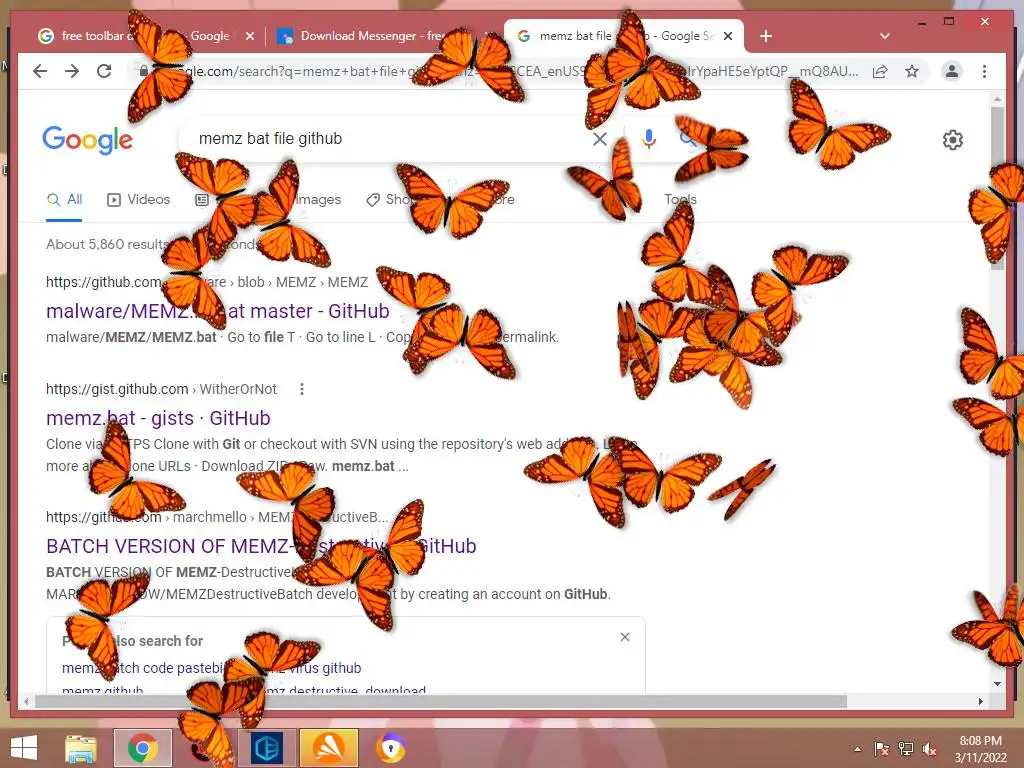Bookmark this tab with the star icon
The height and width of the screenshot is (768, 1024).
912,71
